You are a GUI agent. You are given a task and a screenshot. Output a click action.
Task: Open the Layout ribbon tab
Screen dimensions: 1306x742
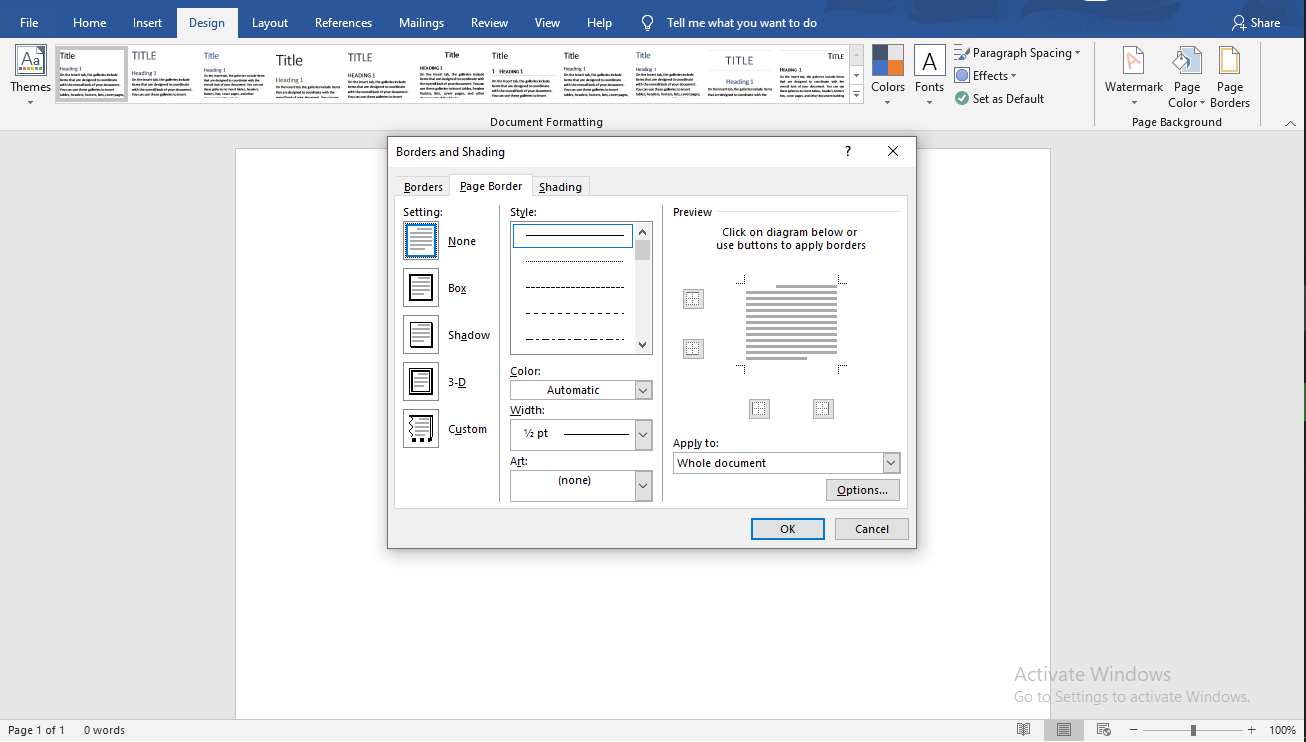[270, 23]
